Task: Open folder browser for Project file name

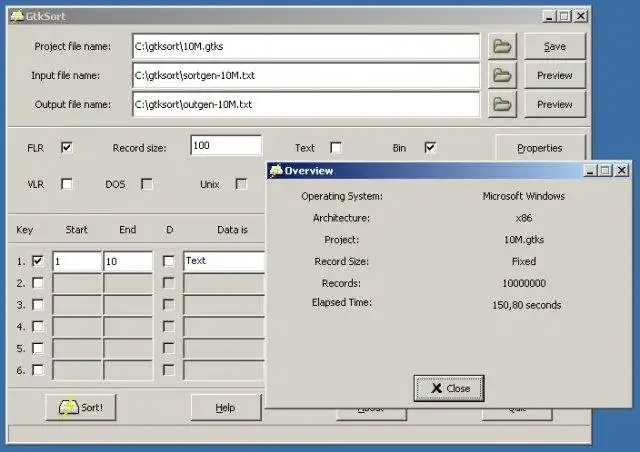Action: [502, 46]
